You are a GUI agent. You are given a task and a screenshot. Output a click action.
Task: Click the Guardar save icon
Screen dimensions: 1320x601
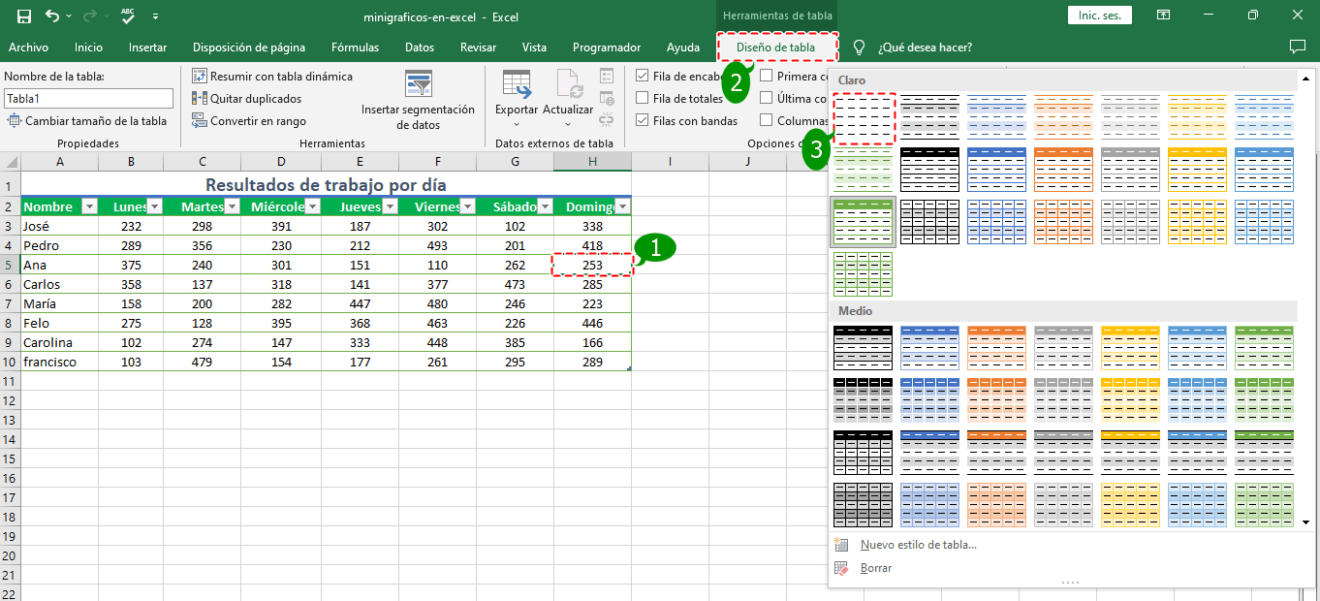24,15
